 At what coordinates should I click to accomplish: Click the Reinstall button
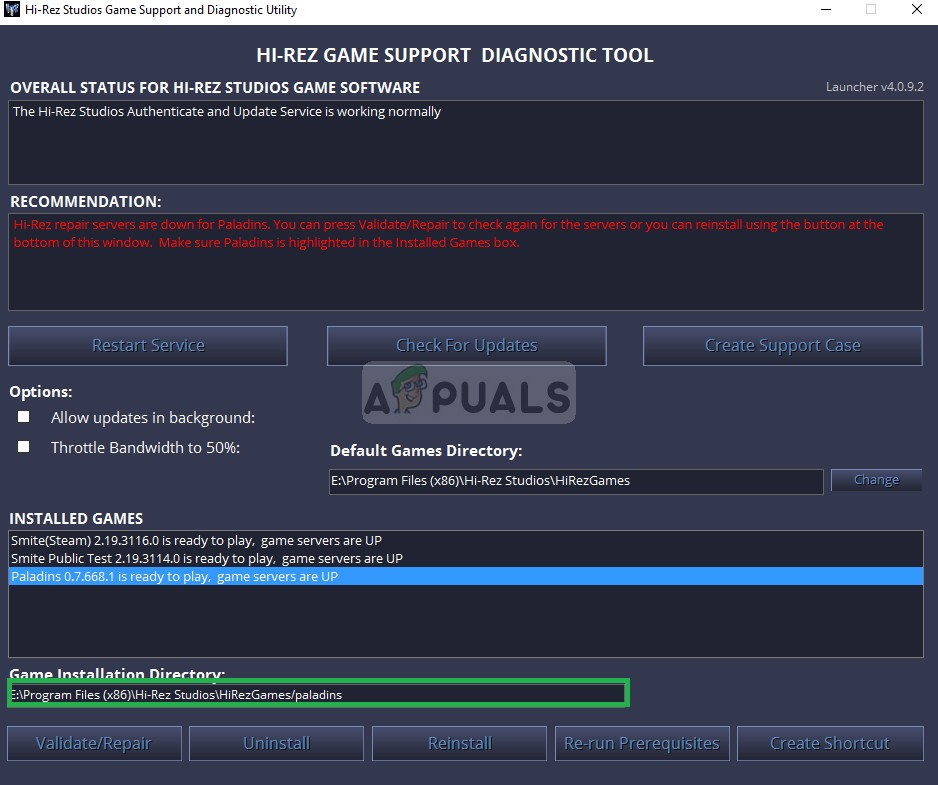click(459, 743)
